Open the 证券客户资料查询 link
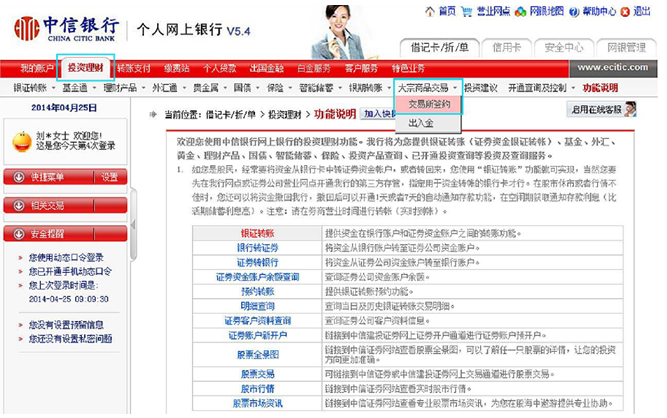Image resolution: width=667 pixels, height=418 pixels. (x=257, y=321)
